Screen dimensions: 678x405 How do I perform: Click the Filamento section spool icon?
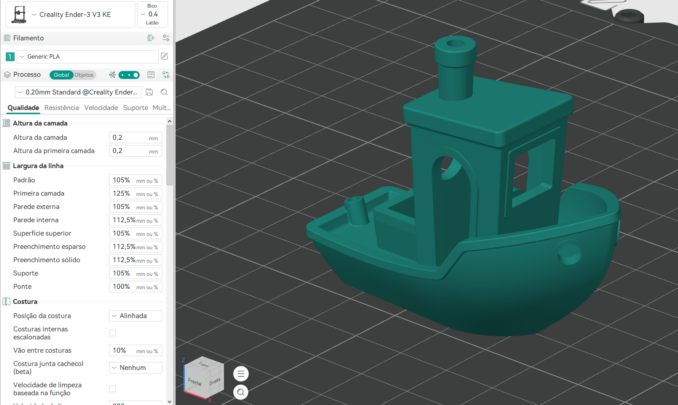point(7,38)
